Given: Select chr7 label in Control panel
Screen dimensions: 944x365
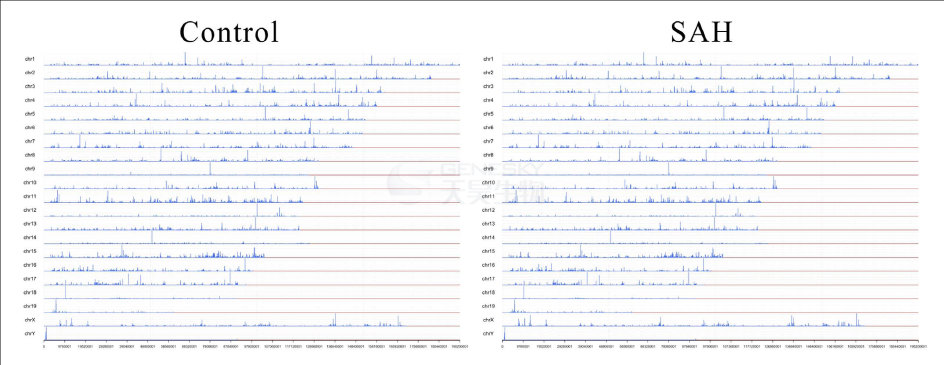Looking at the screenshot, I should (30, 142).
